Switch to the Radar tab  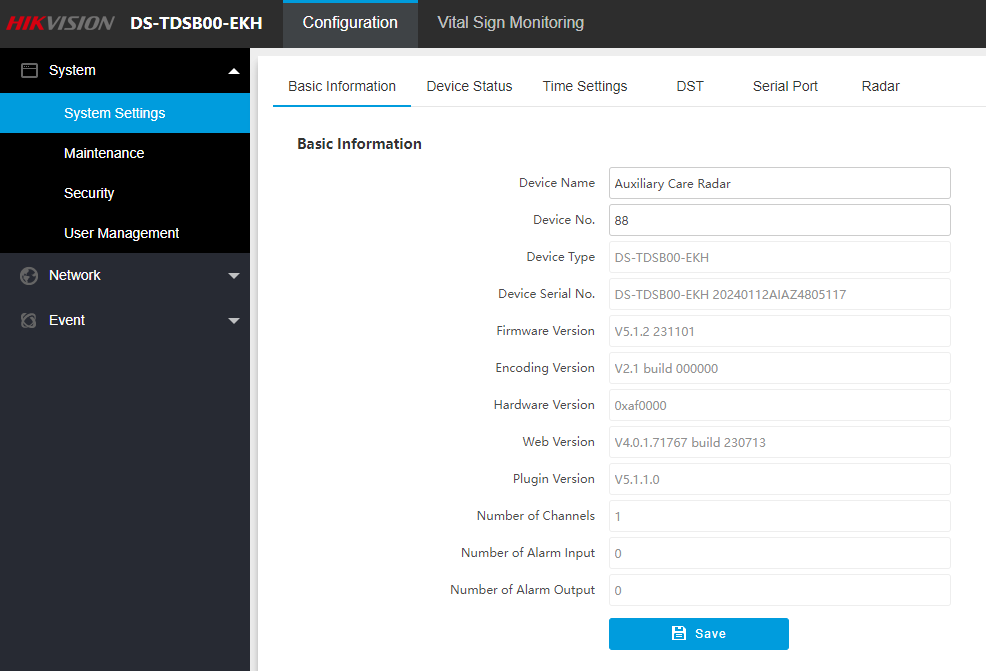[x=880, y=87]
